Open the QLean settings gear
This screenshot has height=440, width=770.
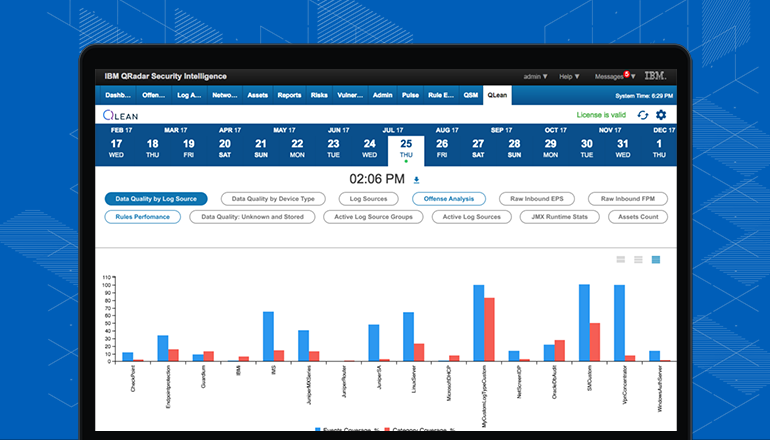660,115
